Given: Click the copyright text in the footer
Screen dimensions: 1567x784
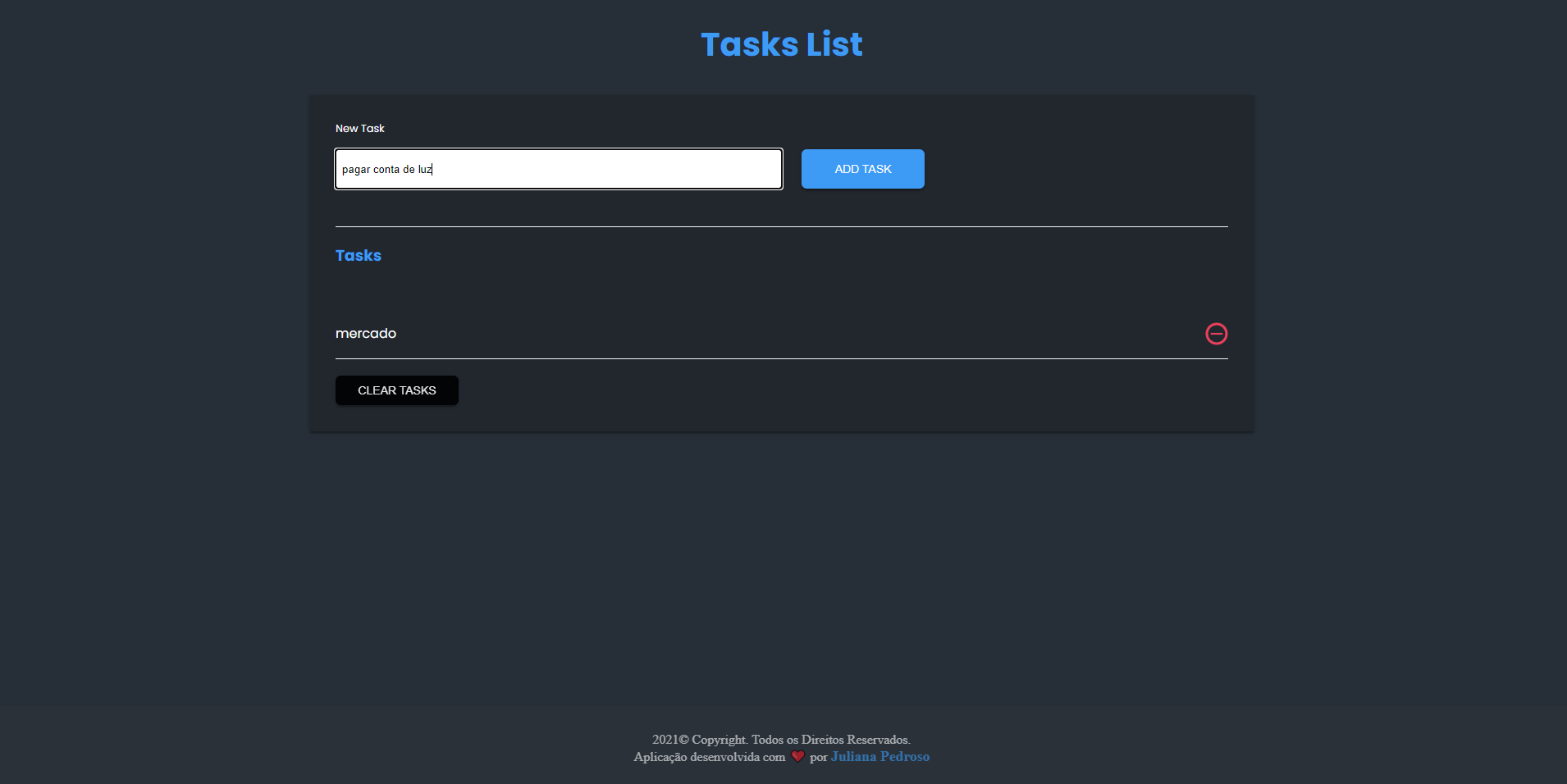Looking at the screenshot, I should coord(780,738).
